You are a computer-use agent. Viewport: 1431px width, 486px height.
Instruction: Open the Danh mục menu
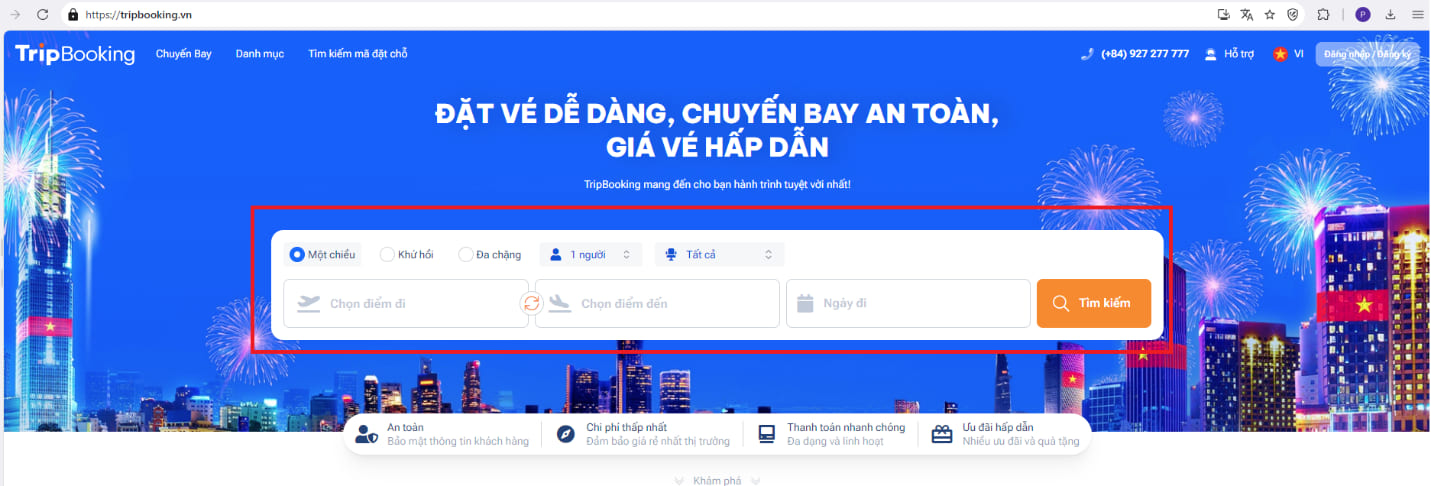[x=259, y=54]
